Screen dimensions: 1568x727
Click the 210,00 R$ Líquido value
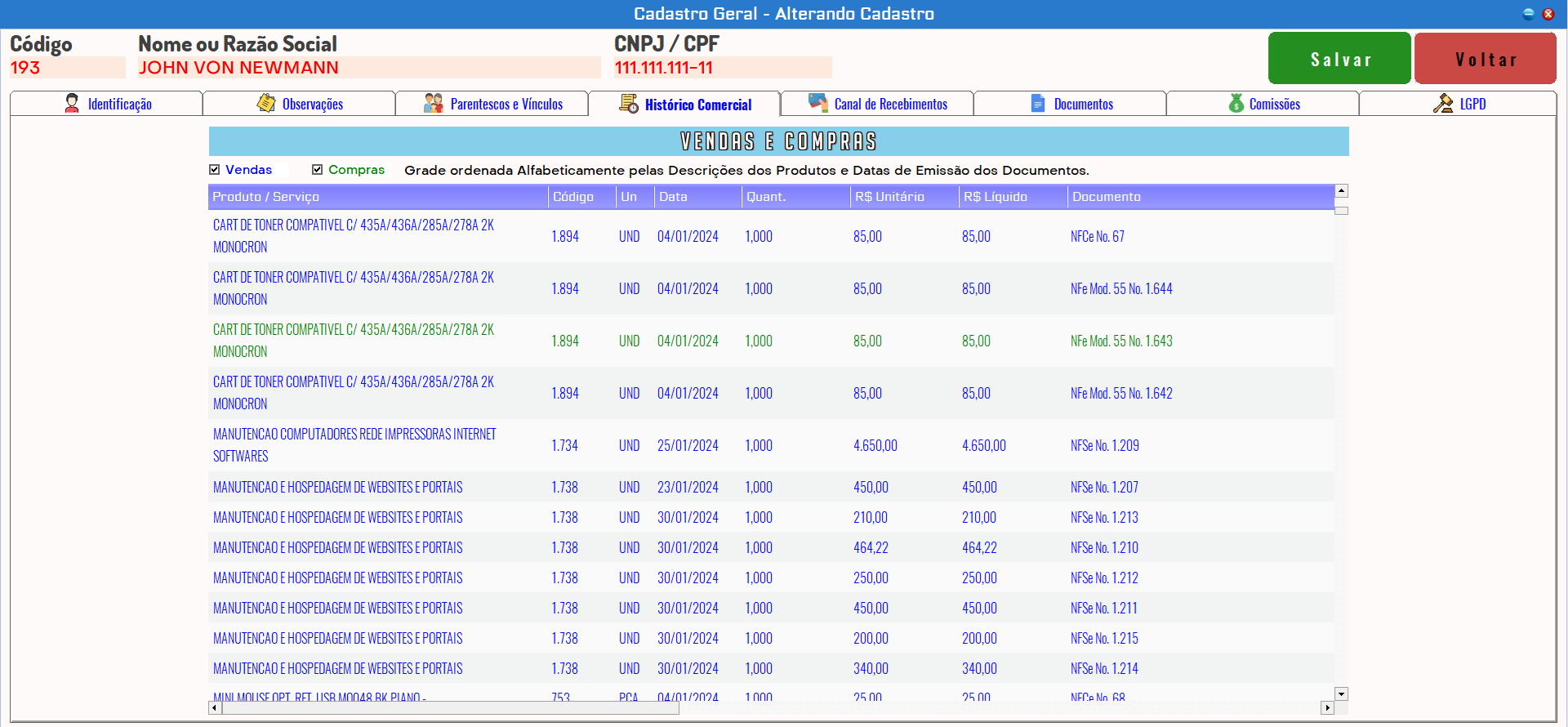point(979,517)
